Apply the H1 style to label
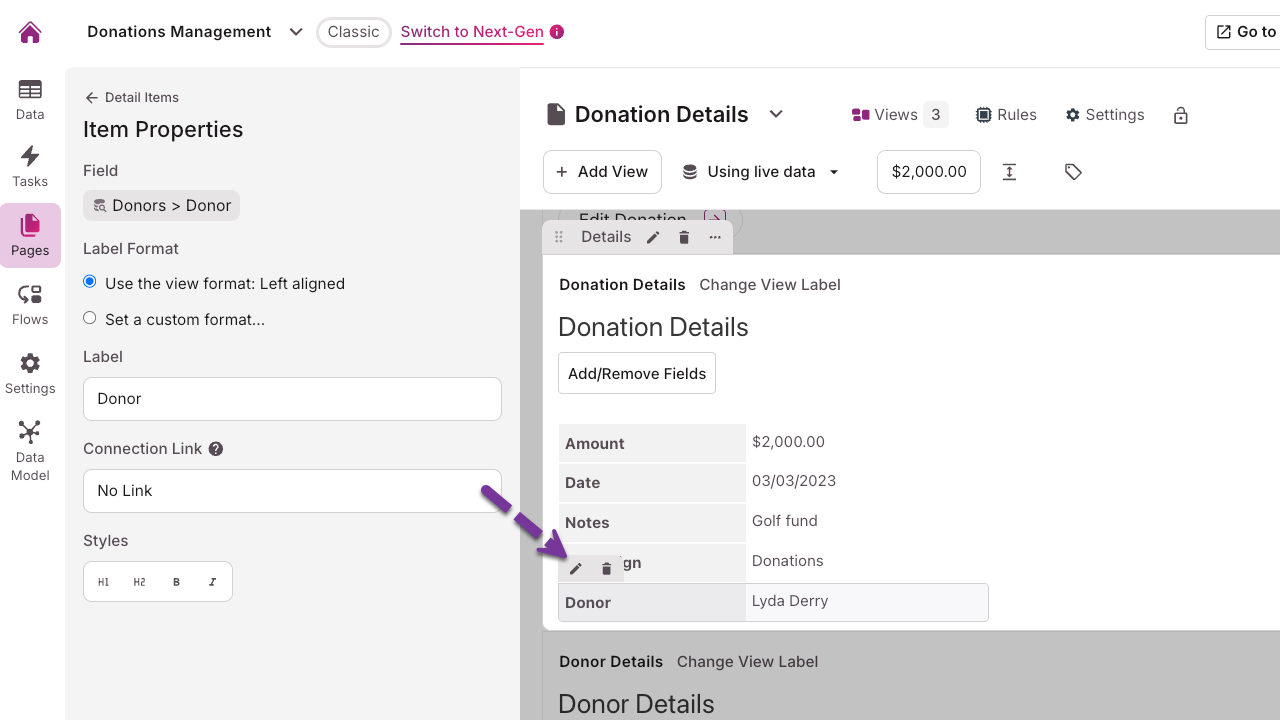The height and width of the screenshot is (720, 1280). coord(104,582)
